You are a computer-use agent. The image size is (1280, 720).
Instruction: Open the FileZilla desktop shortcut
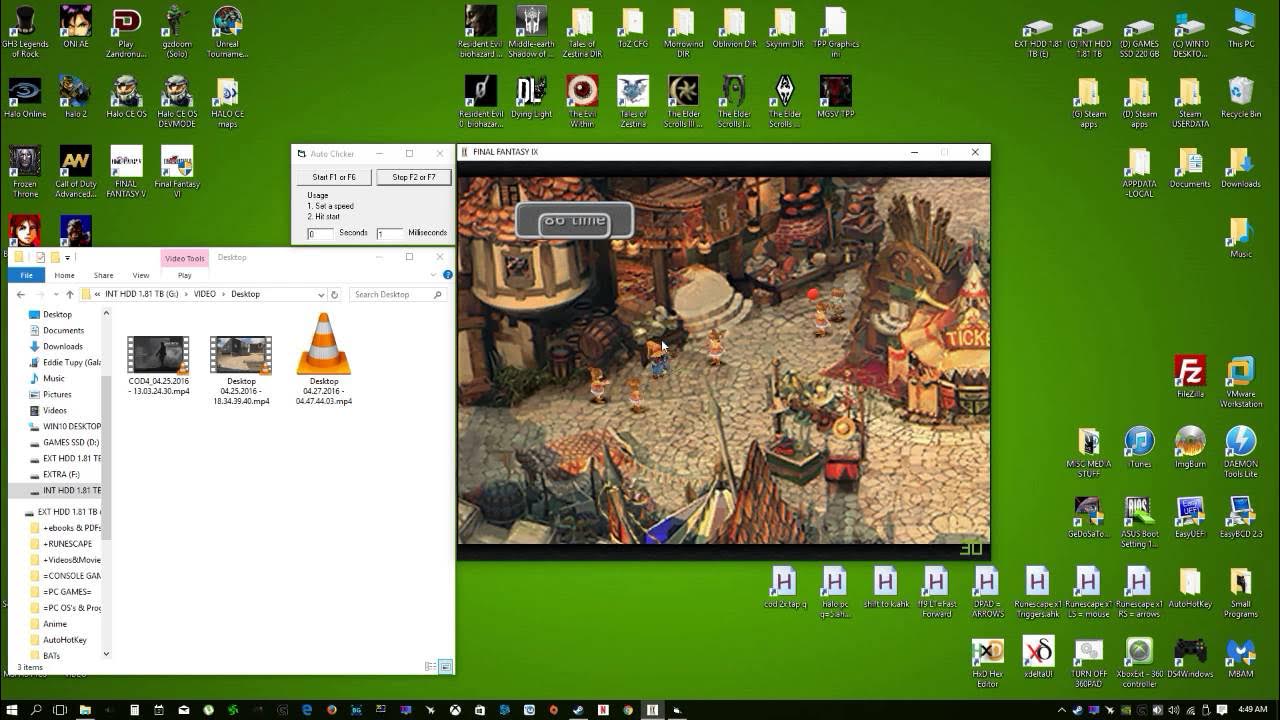(1190, 377)
